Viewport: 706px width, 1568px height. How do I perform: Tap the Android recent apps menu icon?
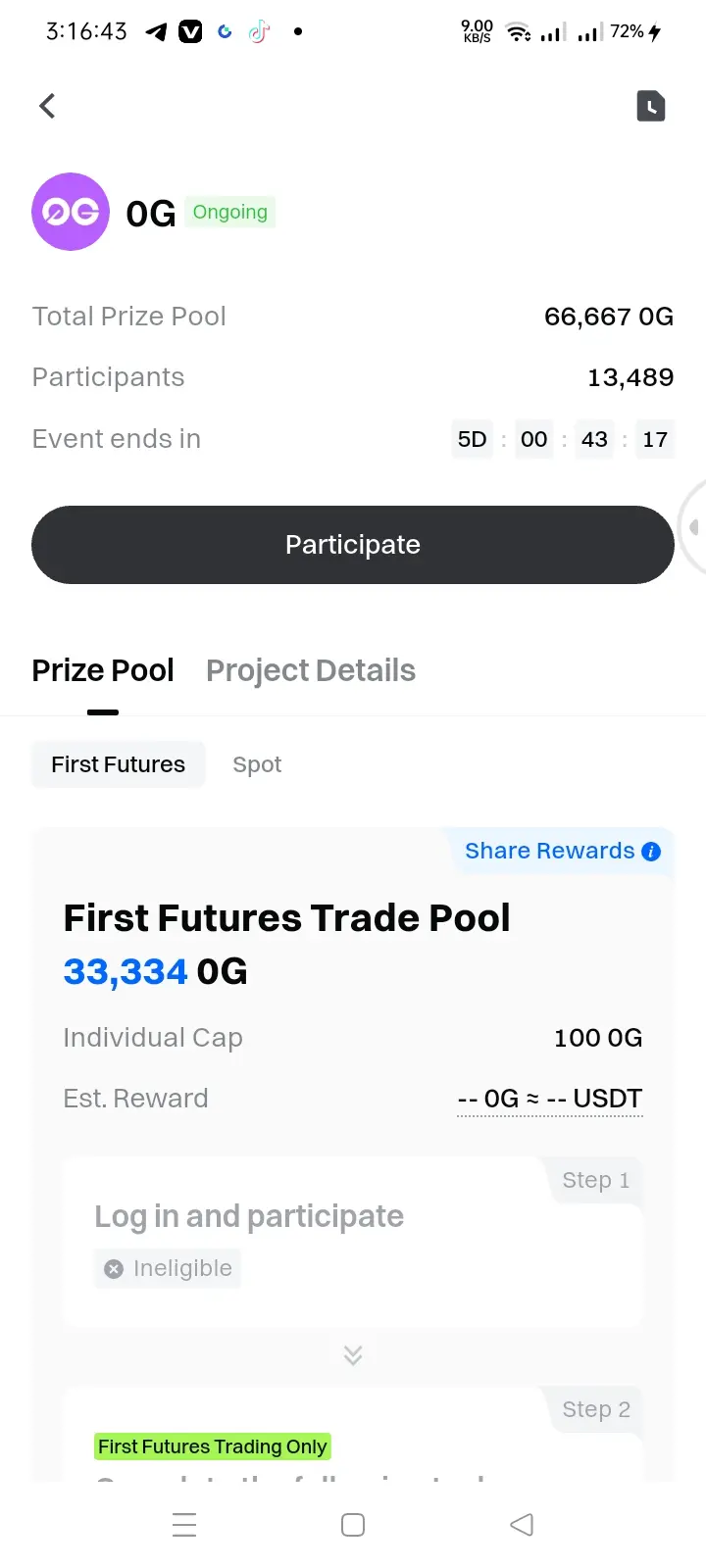pyautogui.click(x=184, y=1525)
